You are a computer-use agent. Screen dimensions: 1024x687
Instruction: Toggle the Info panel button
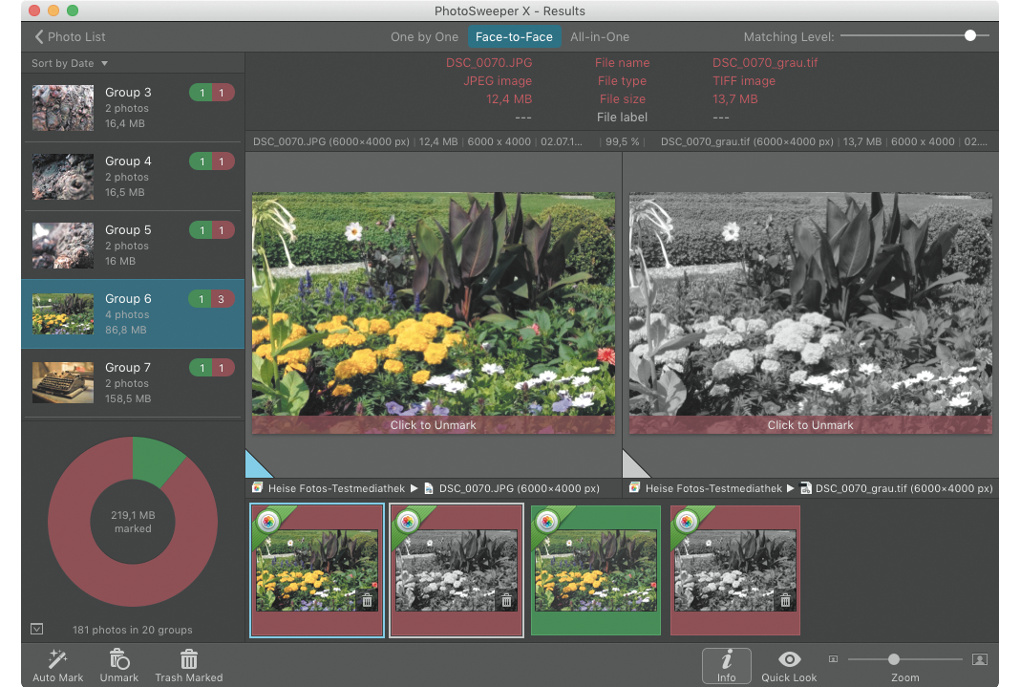click(726, 665)
